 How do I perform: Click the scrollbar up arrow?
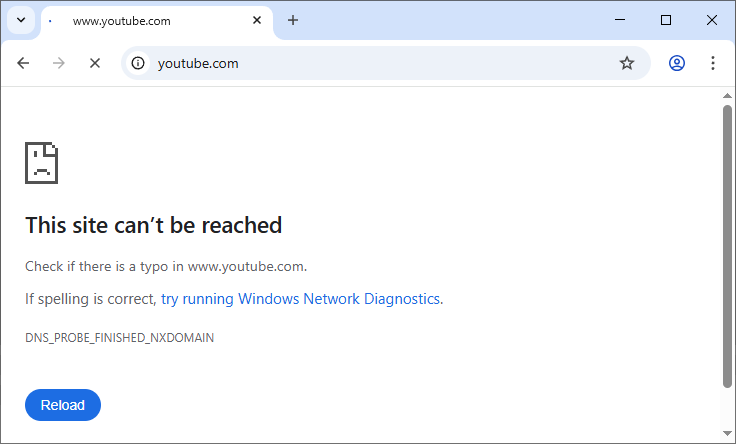click(x=727, y=96)
